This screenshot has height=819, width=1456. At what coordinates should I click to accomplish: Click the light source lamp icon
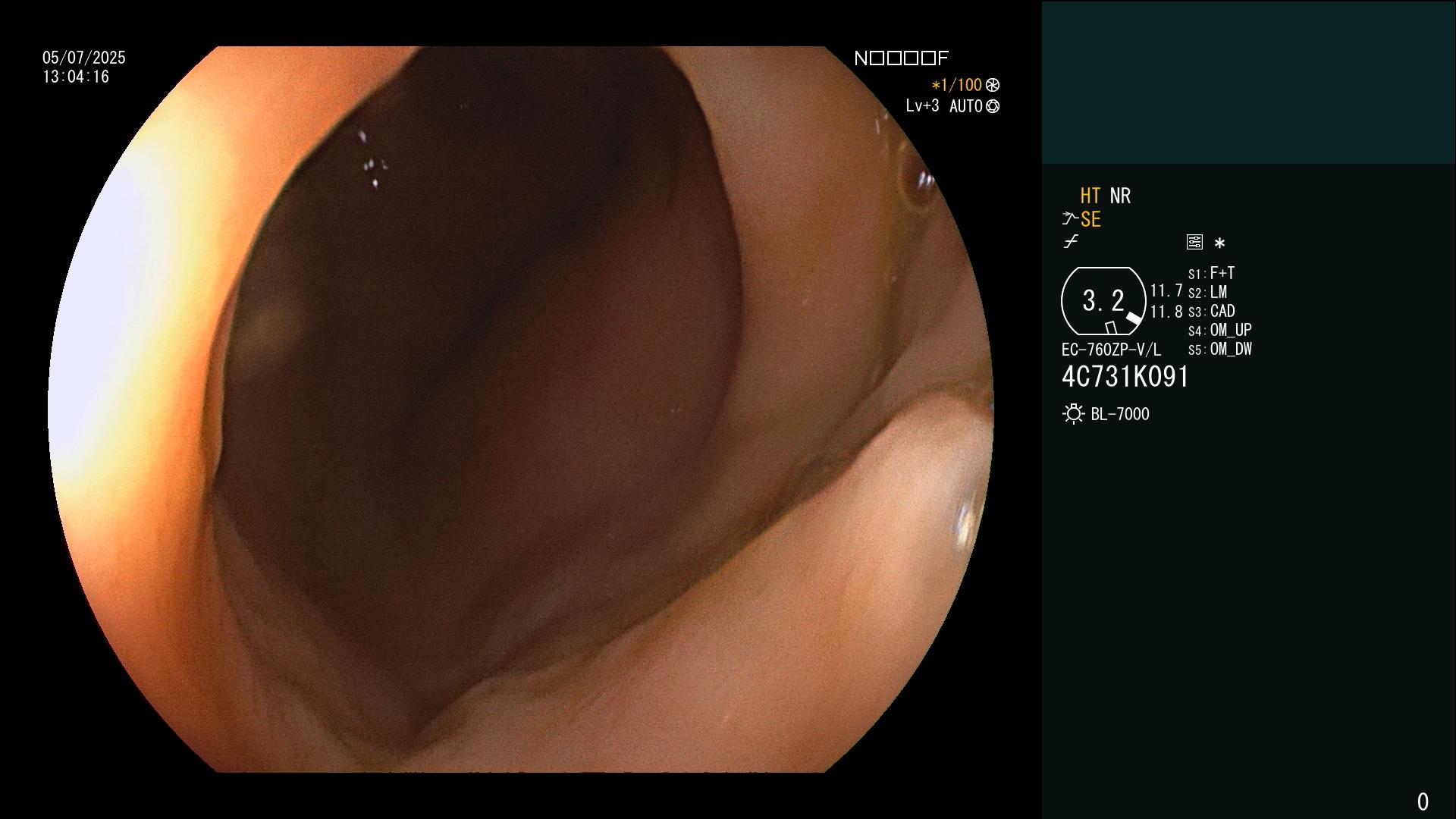[x=1073, y=414]
